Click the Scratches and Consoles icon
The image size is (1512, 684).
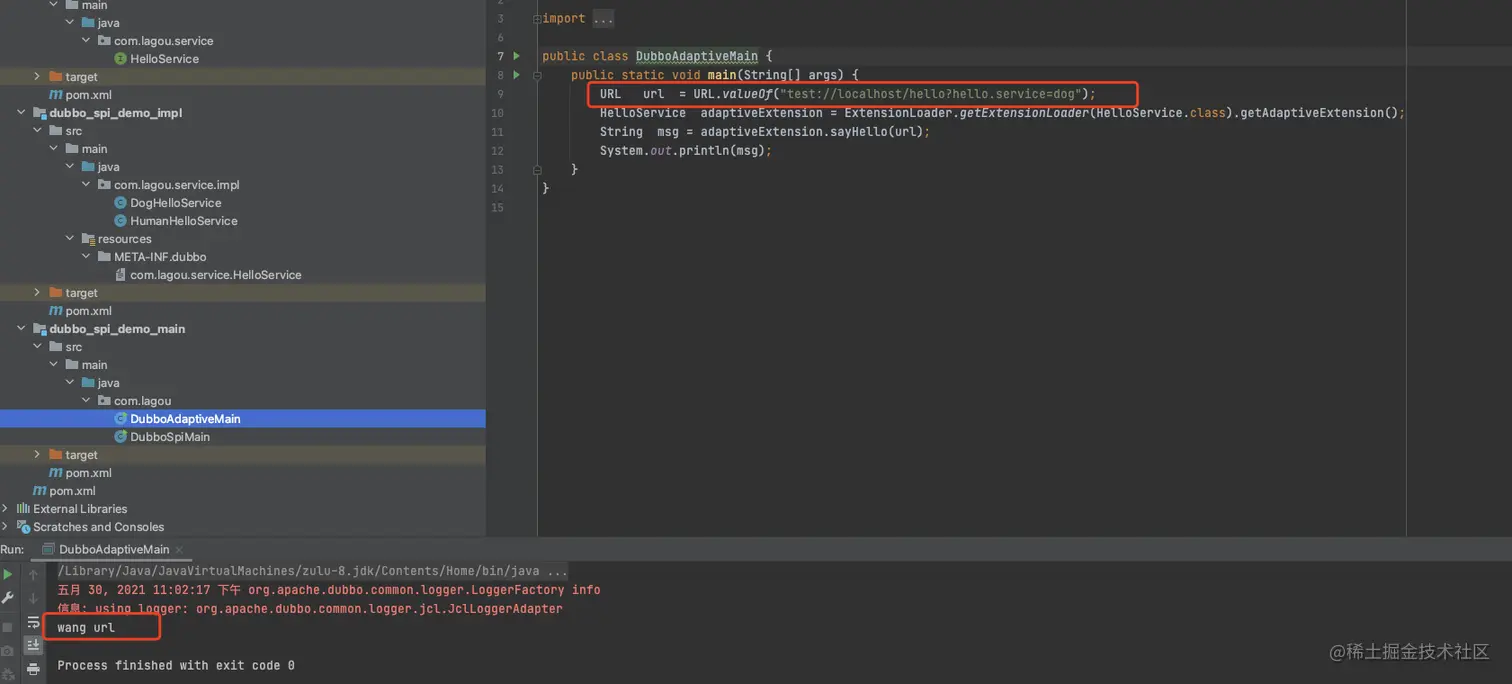click(23, 527)
